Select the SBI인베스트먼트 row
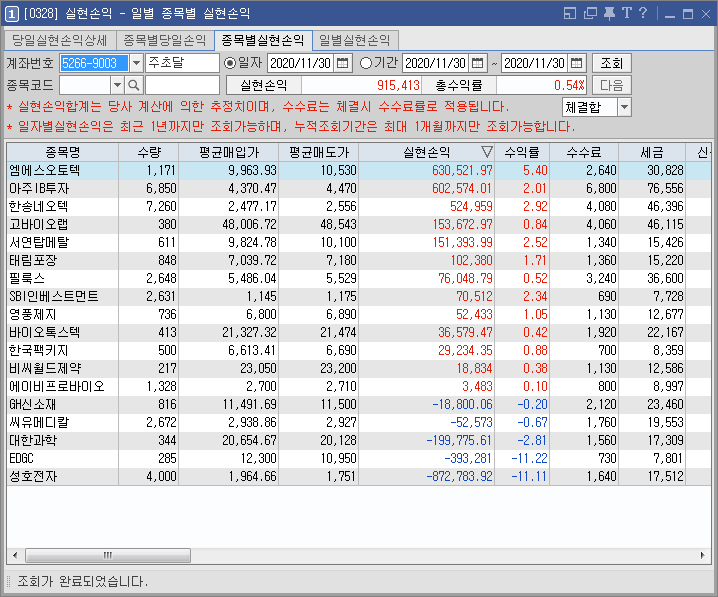The width and height of the screenshot is (718, 597). click(x=359, y=296)
